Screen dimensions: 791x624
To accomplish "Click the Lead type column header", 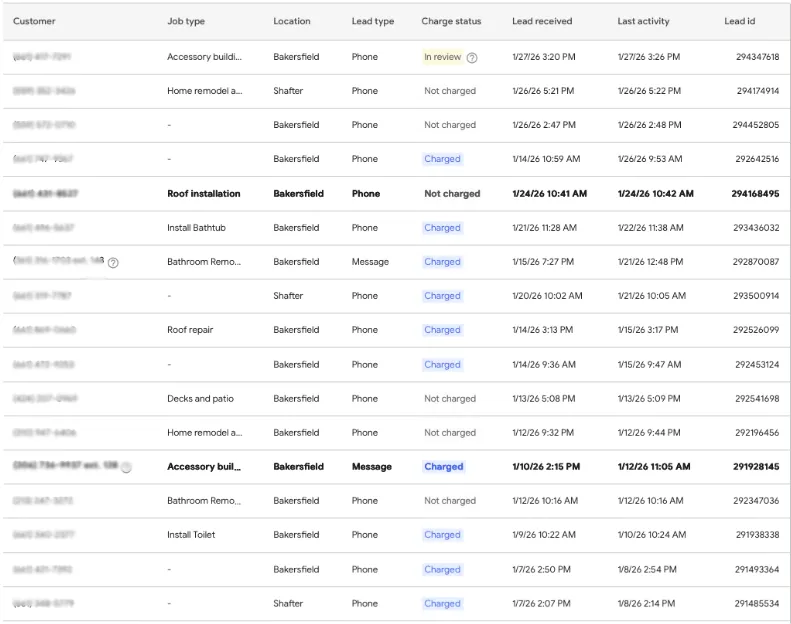I will [x=373, y=21].
